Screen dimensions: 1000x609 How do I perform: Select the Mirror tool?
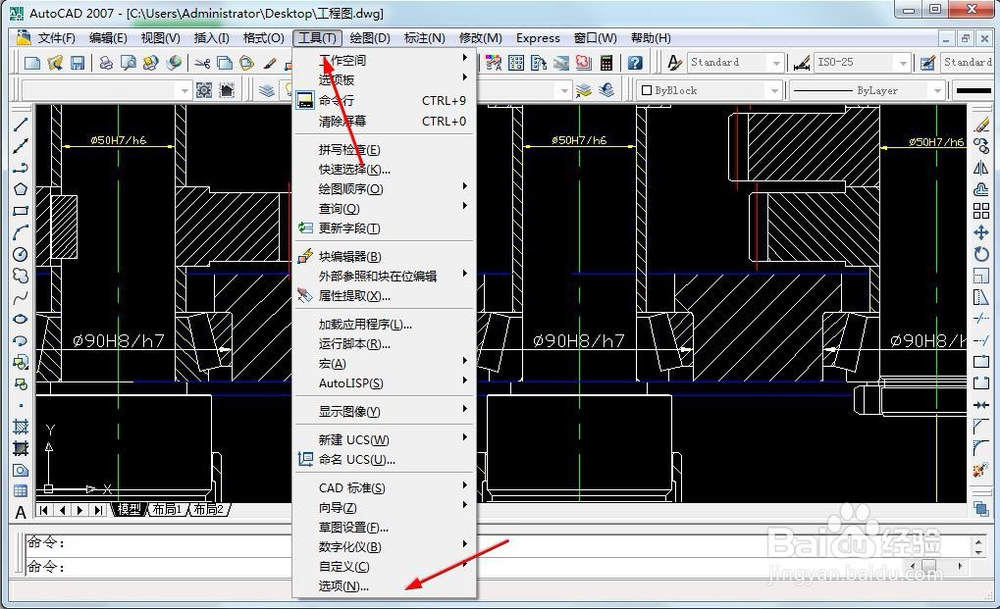(981, 167)
